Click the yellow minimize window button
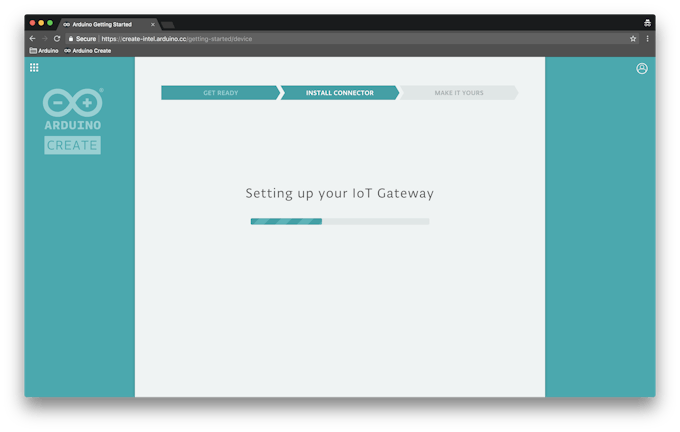The width and height of the screenshot is (680, 432). point(41,23)
